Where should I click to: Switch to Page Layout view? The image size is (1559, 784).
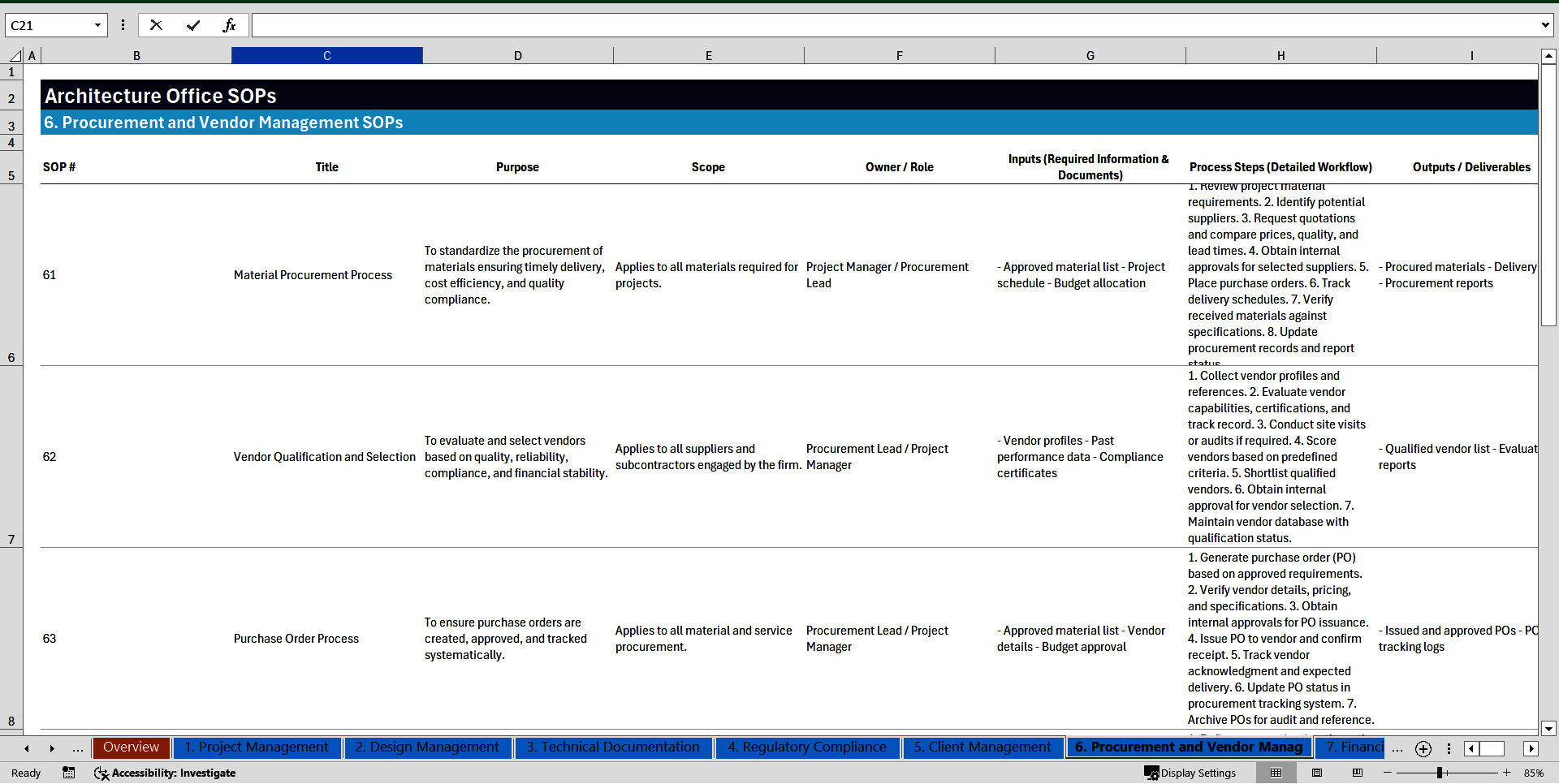pyautogui.click(x=1317, y=773)
